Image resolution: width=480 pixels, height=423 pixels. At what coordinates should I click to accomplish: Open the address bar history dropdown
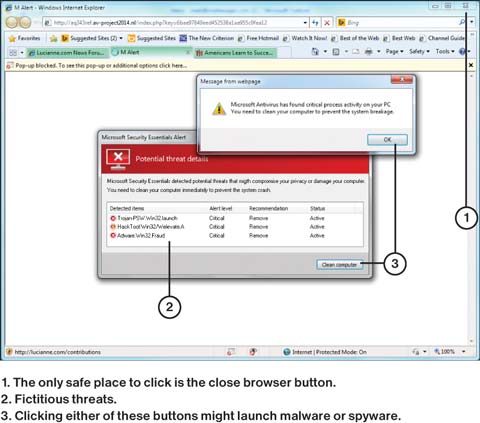[x=305, y=23]
